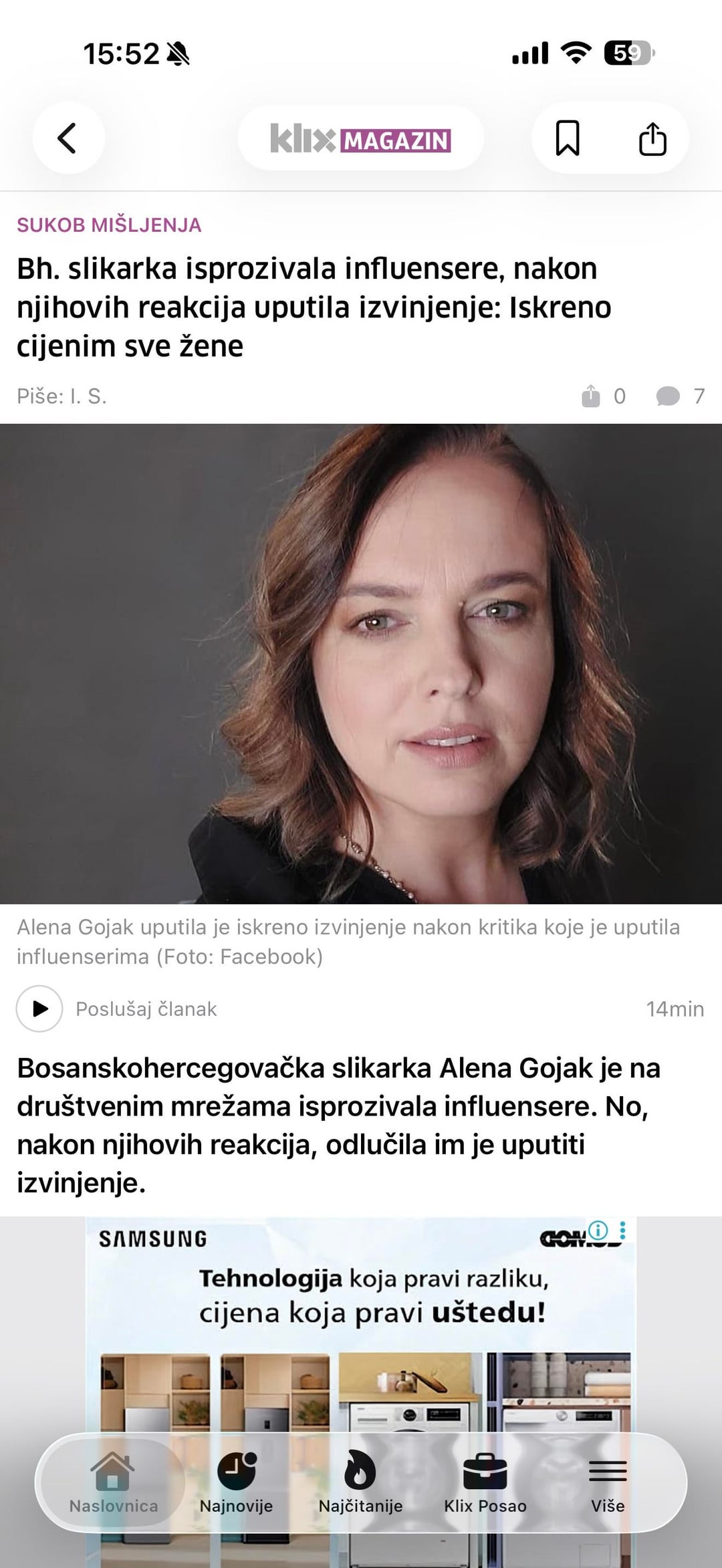722x1568 pixels.
Task: Tap the Sukob mišljenja category label
Action: [x=109, y=225]
